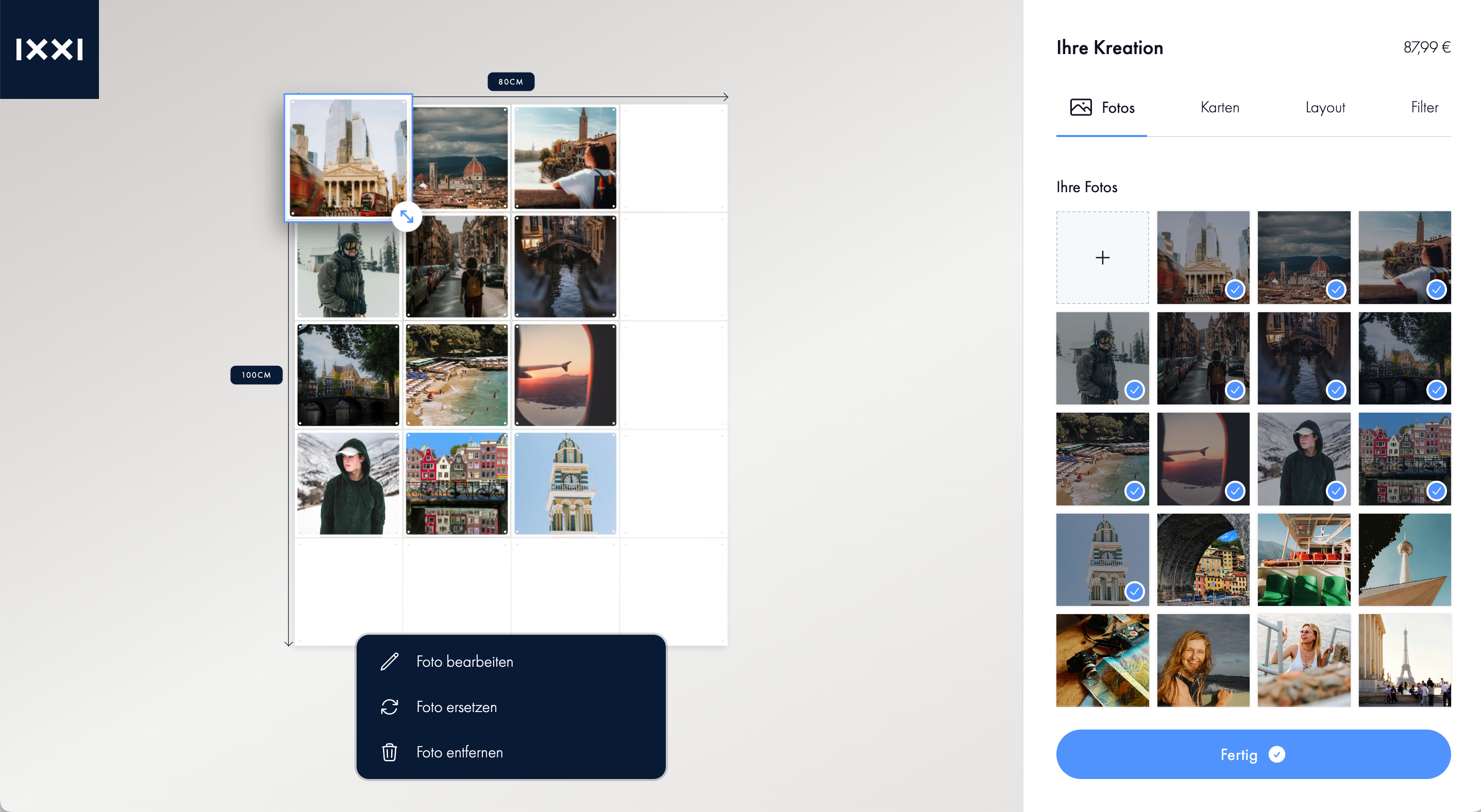
Task: Uncheck the woman overlooking river photo checkmark
Action: (x=1436, y=290)
